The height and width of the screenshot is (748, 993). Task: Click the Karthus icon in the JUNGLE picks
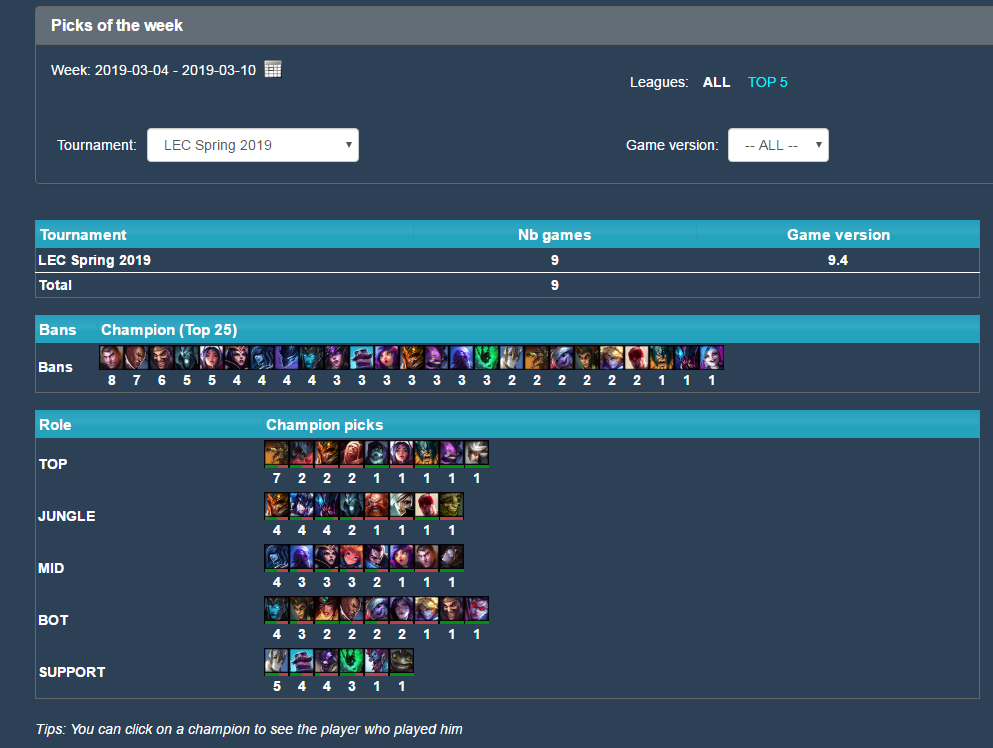point(351,505)
